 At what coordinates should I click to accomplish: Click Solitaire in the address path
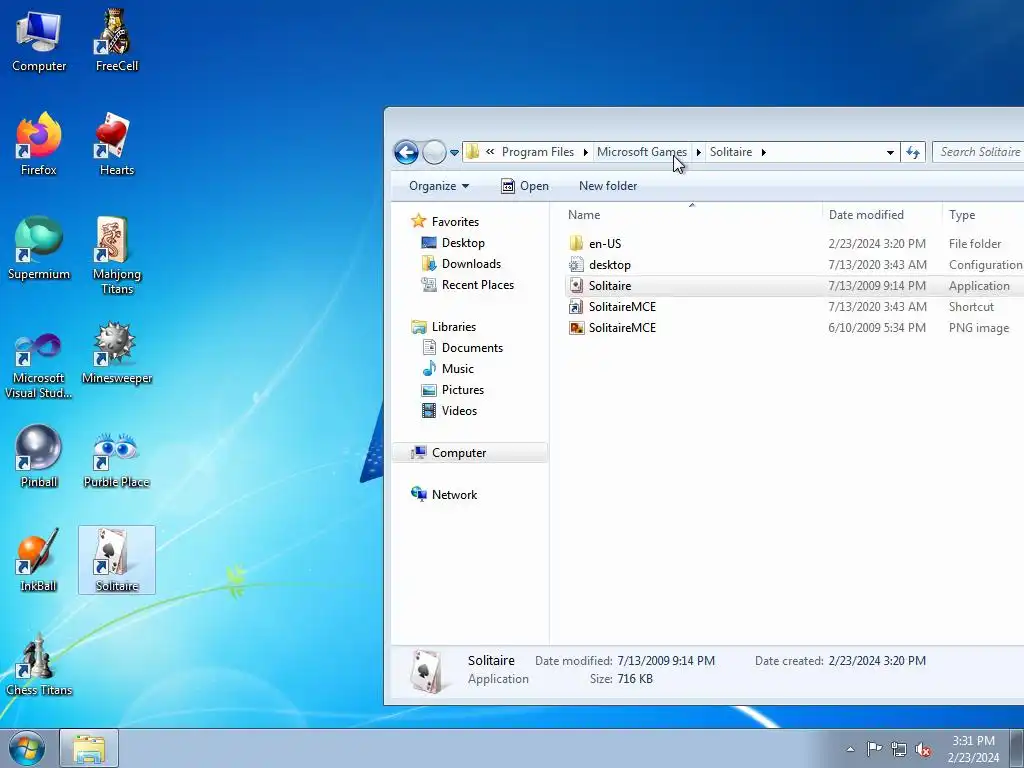(730, 152)
